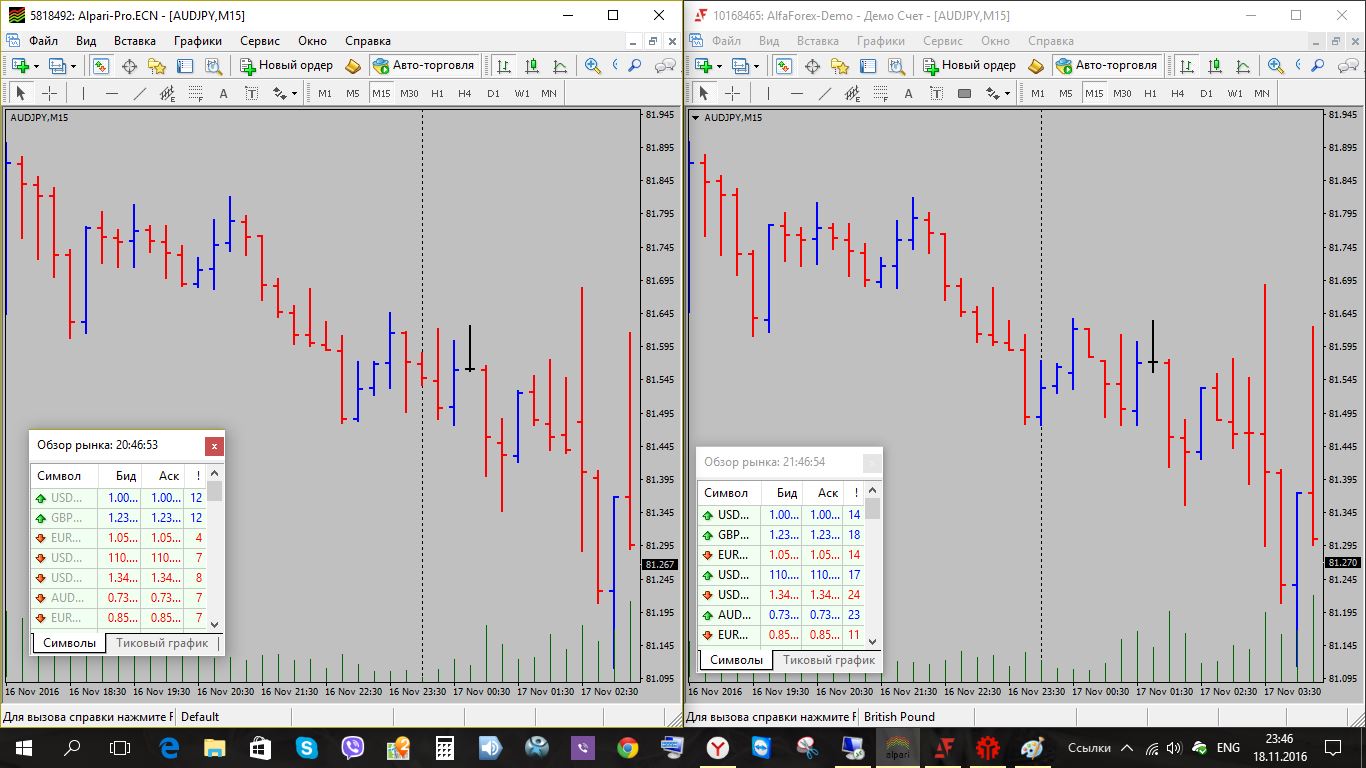
Task: Switch to Тиковый график tab in AlfaForex
Action: tap(829, 660)
